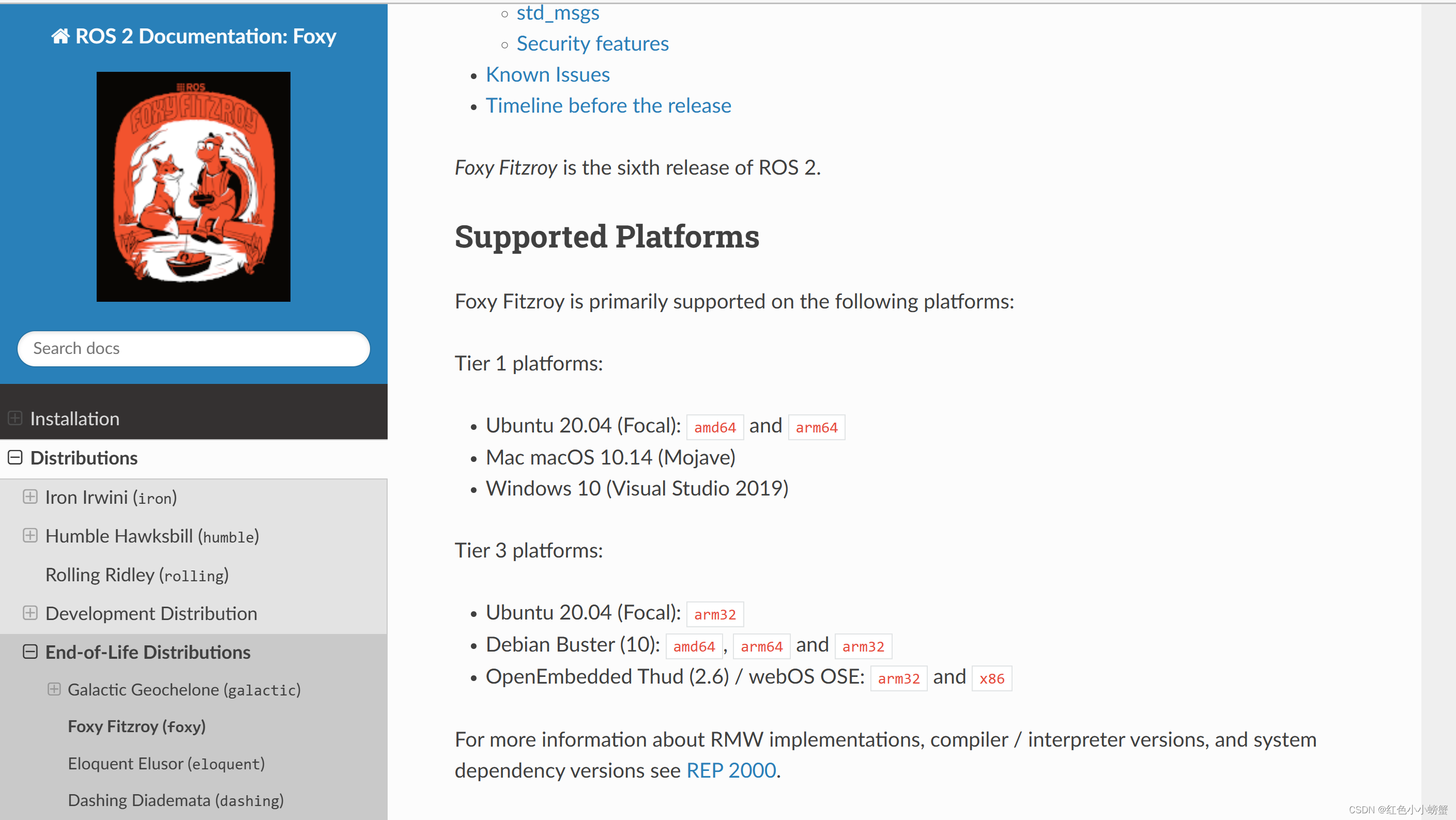Open the Distributions menu entry
Image resolution: width=1456 pixels, height=820 pixels.
(84, 458)
